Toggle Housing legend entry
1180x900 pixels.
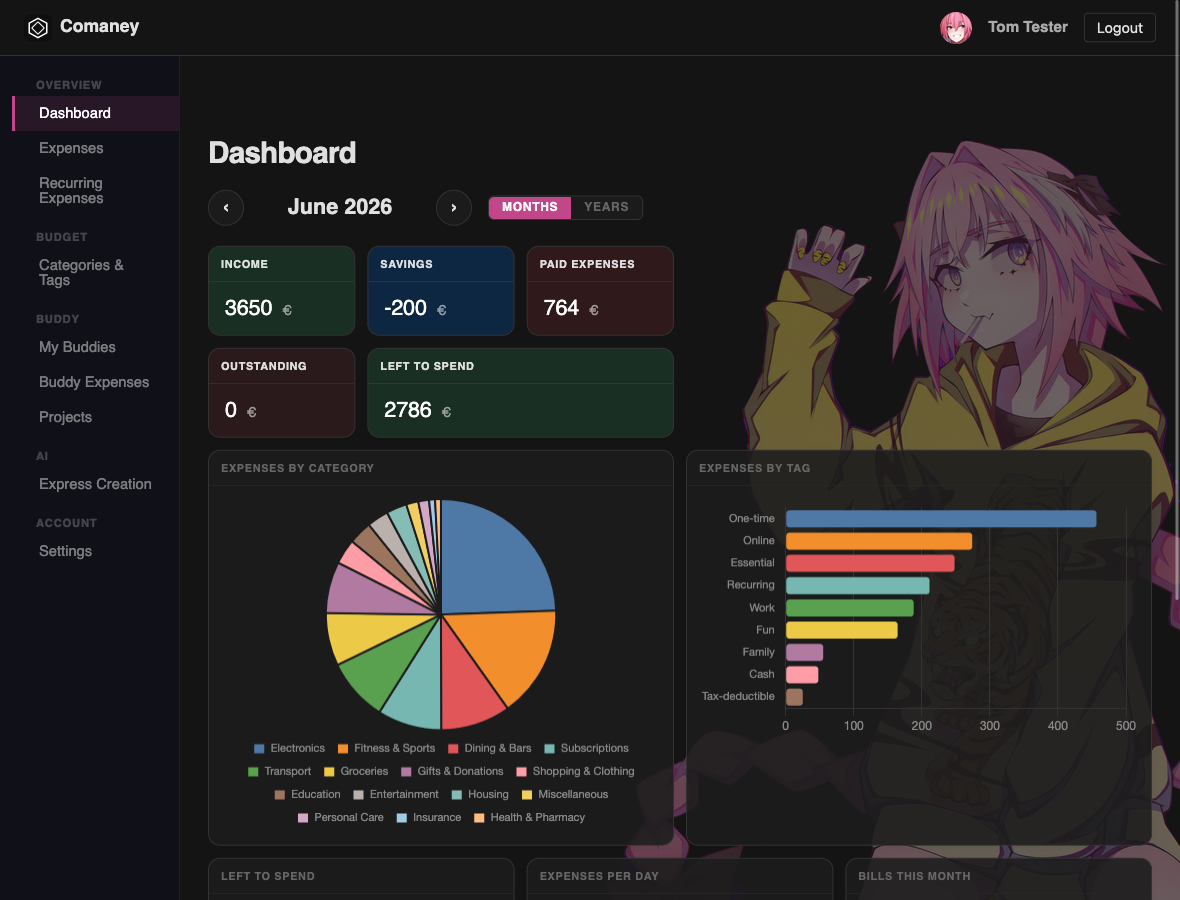(x=480, y=795)
